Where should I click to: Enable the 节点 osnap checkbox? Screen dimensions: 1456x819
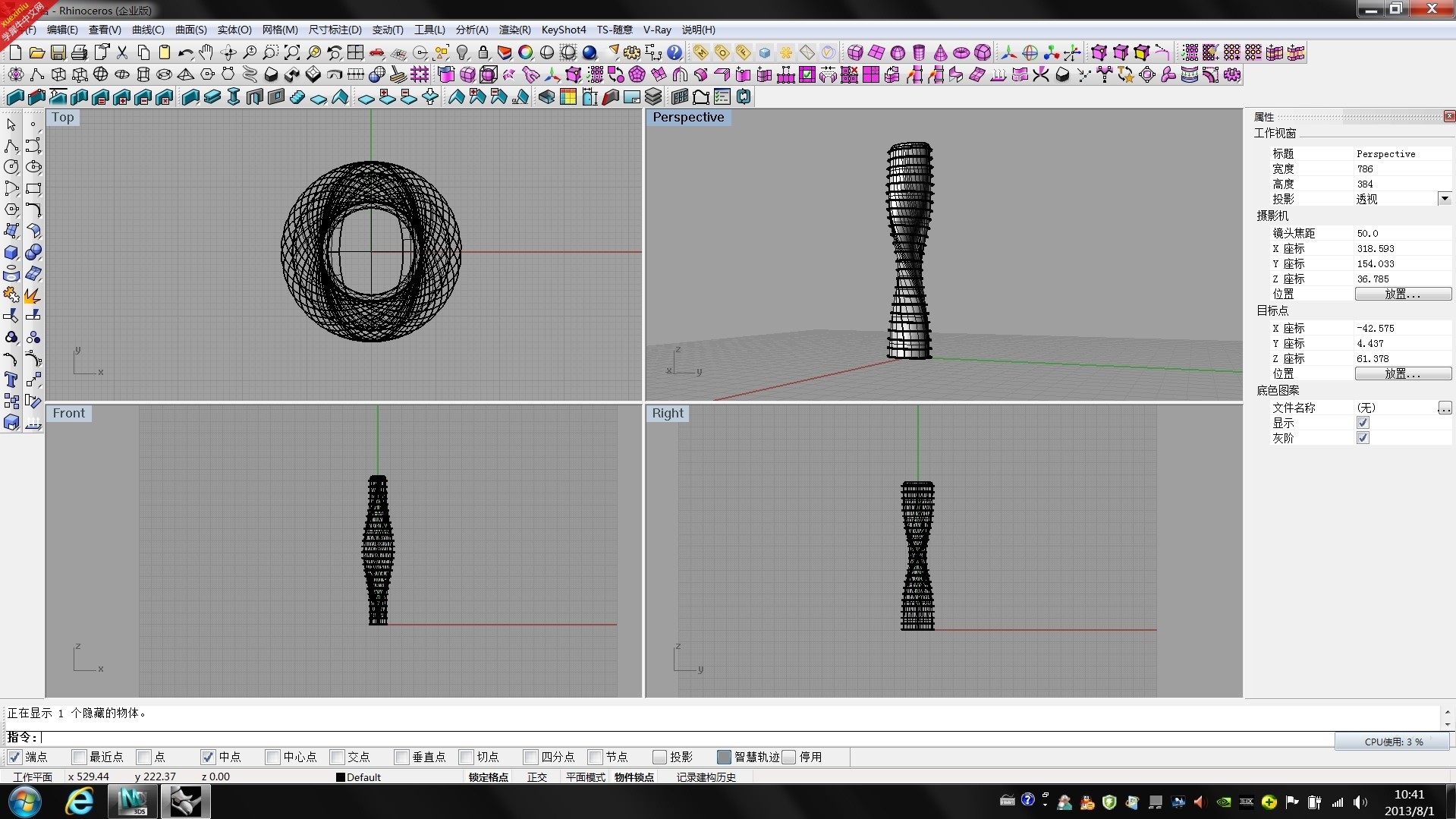tap(595, 757)
